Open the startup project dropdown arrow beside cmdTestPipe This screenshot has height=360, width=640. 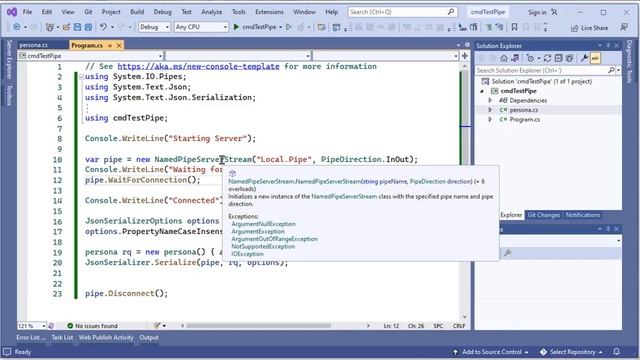point(280,27)
